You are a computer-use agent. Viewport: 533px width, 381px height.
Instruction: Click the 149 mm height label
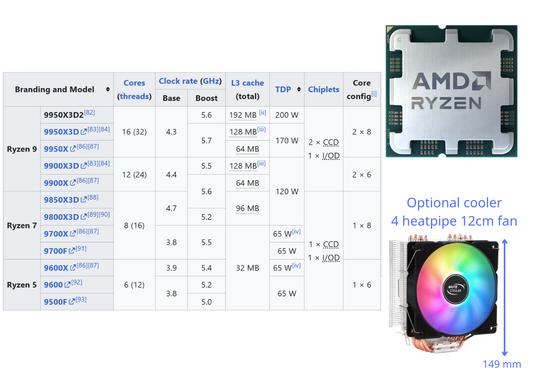tap(502, 364)
